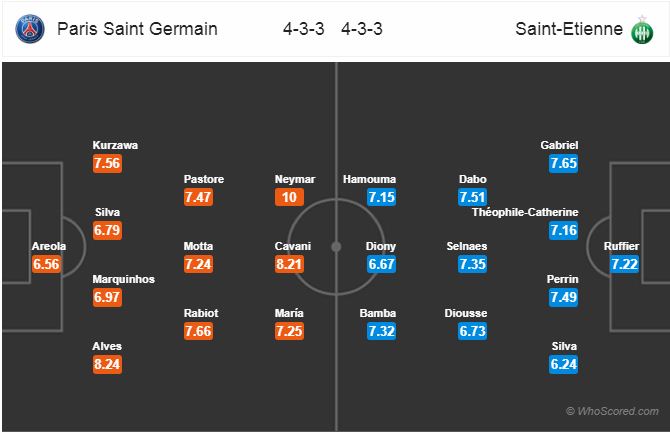The height and width of the screenshot is (432, 670).
Task: Click Alves' 8.24 orange rating
Action: click(107, 364)
